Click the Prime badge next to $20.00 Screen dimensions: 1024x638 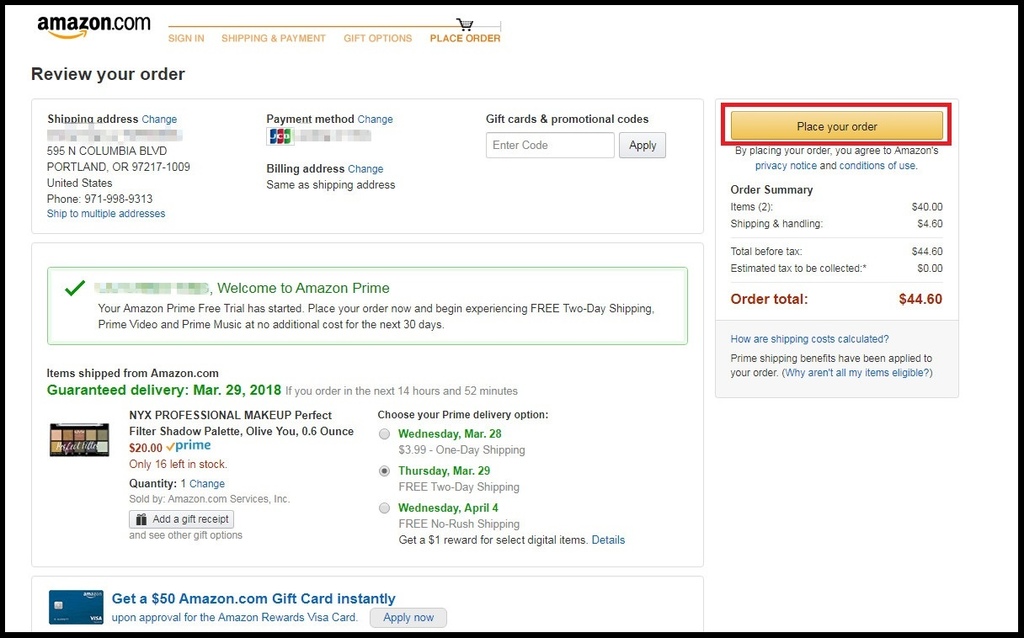(x=188, y=446)
